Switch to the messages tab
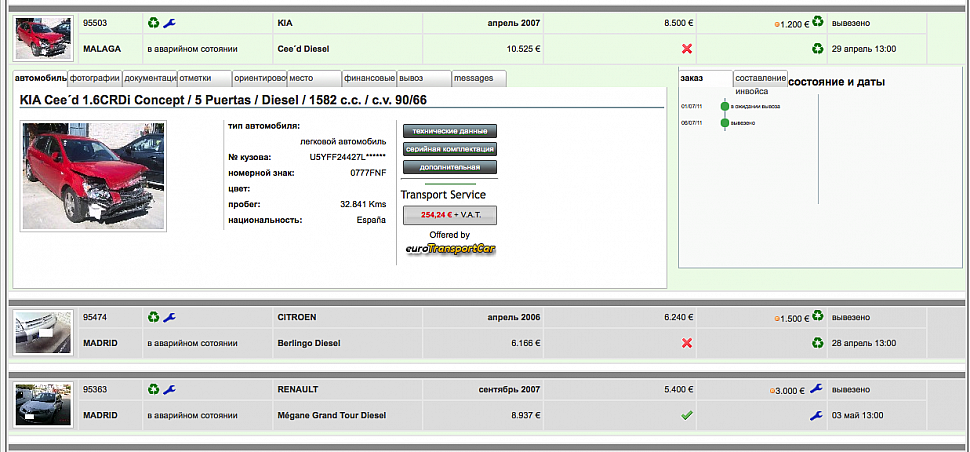970x452 pixels. (479, 79)
